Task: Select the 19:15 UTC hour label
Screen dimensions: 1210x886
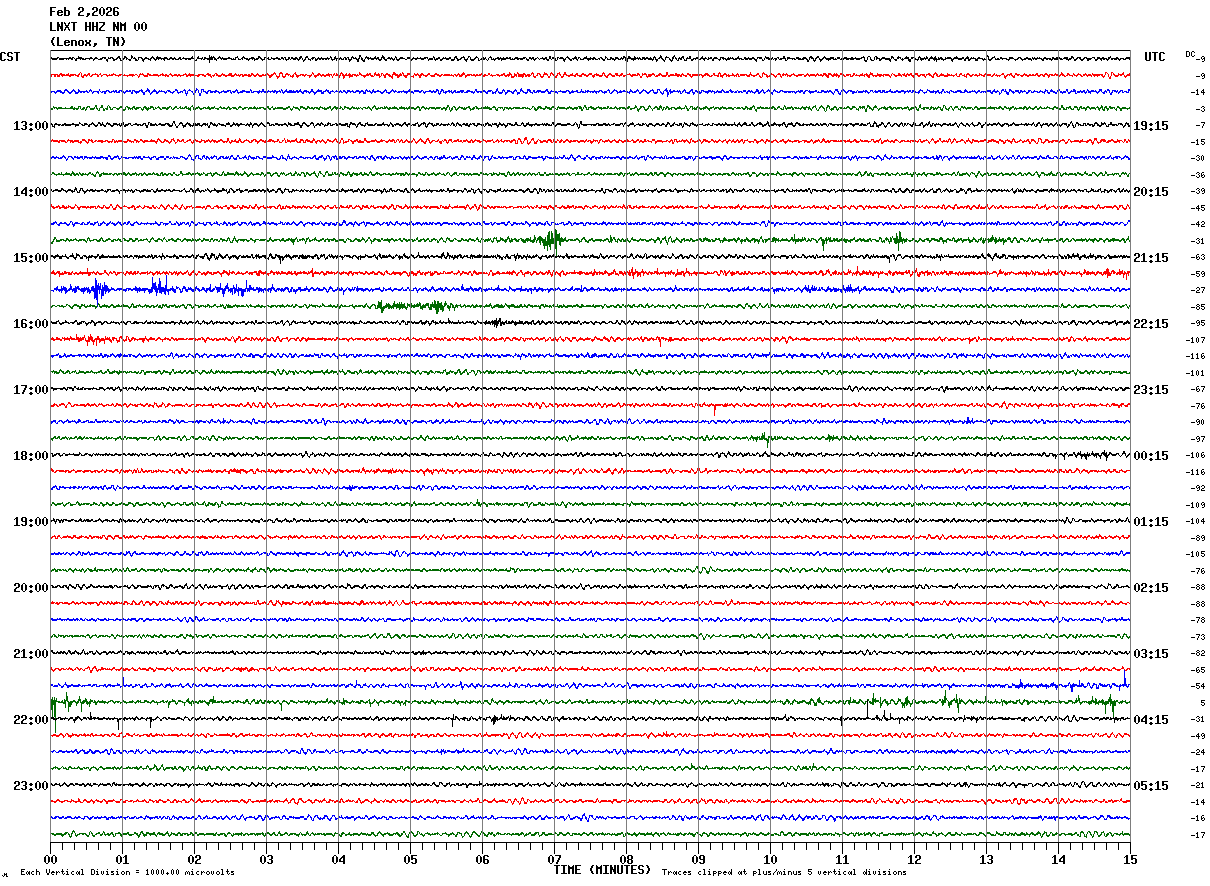Action: point(1150,126)
